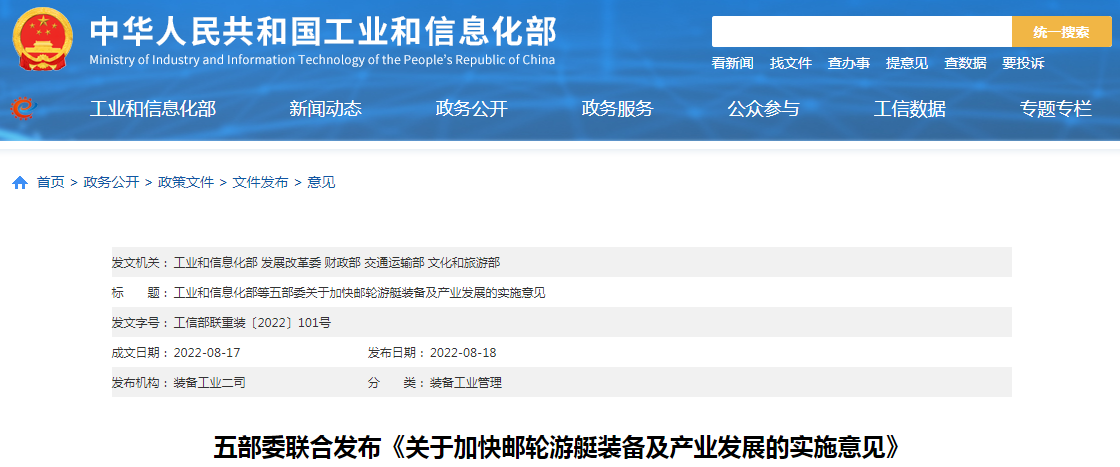Open the 提意见 quick link
The image size is (1120, 467).
tap(907, 64)
